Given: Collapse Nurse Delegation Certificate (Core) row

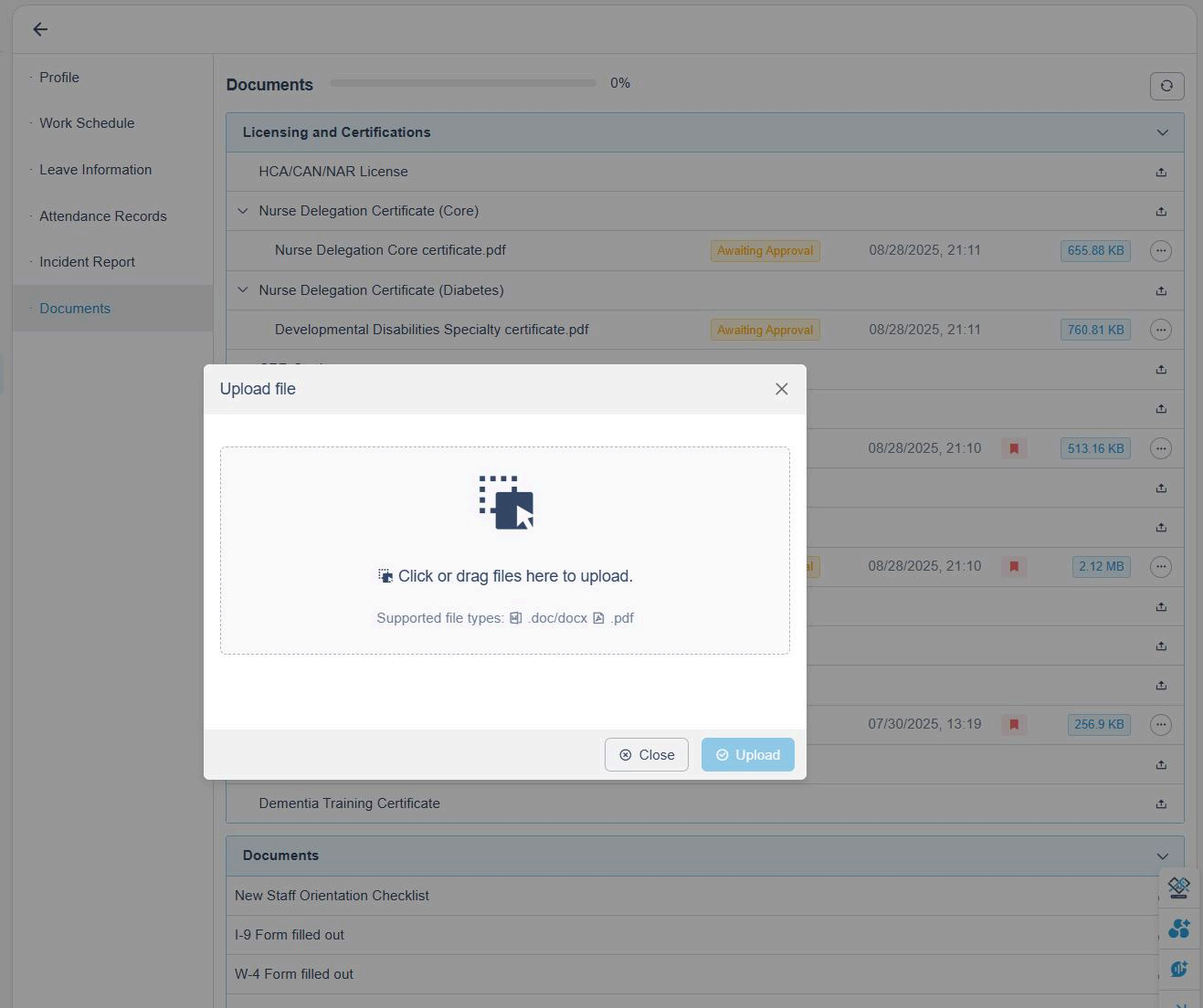Looking at the screenshot, I should click(243, 211).
